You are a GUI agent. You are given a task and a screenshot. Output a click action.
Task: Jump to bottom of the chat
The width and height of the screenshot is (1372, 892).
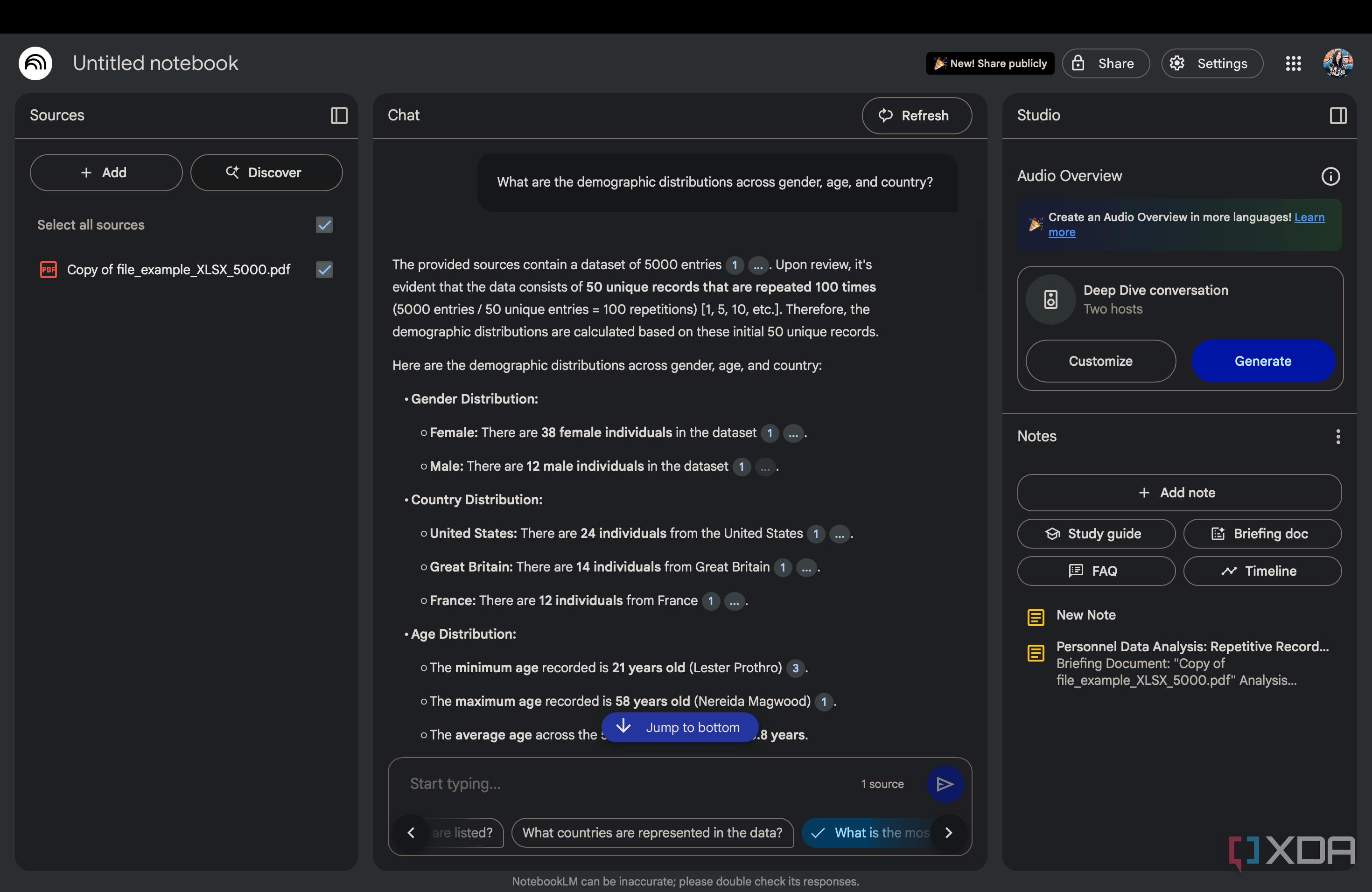(679, 727)
